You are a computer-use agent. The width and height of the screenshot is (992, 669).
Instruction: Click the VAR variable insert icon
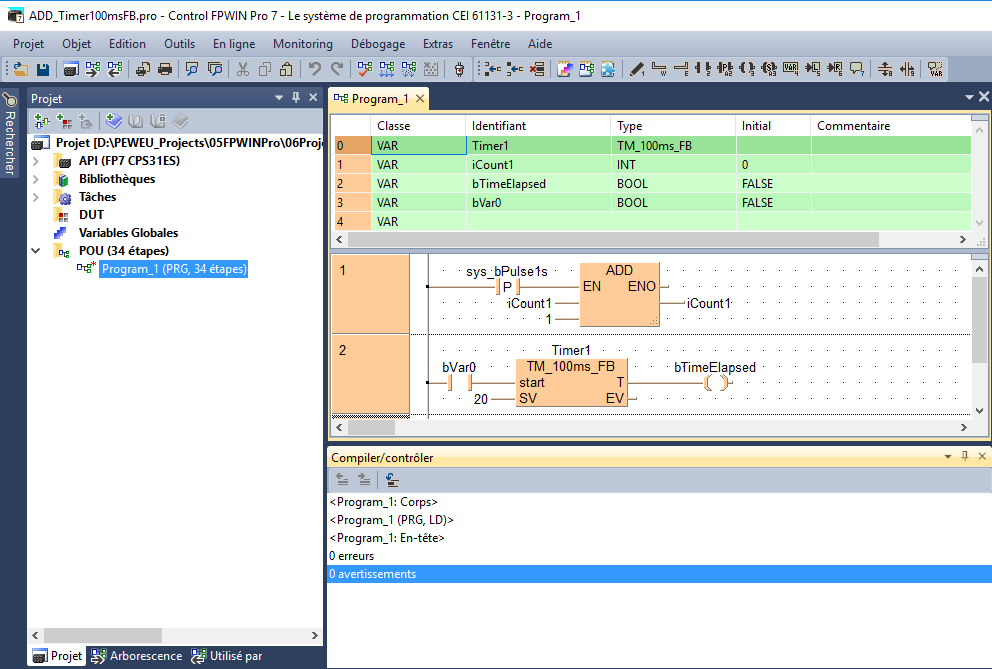(791, 70)
